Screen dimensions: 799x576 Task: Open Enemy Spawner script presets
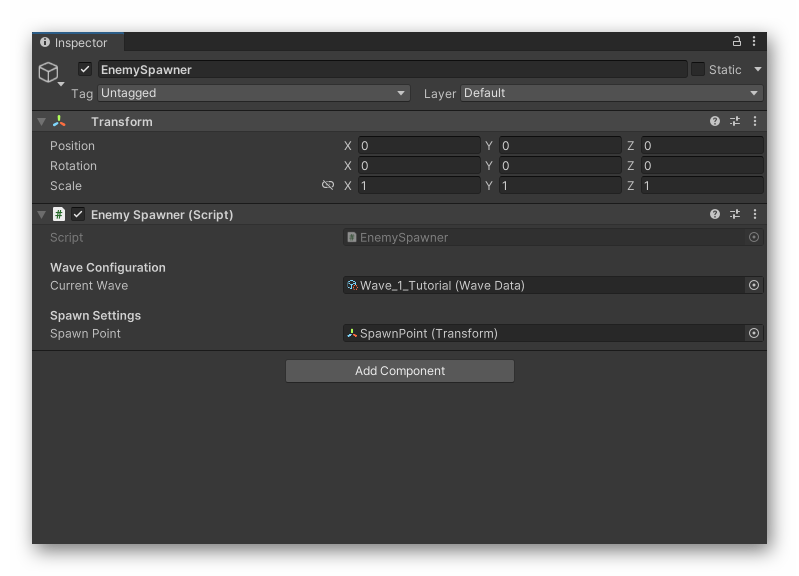click(735, 214)
